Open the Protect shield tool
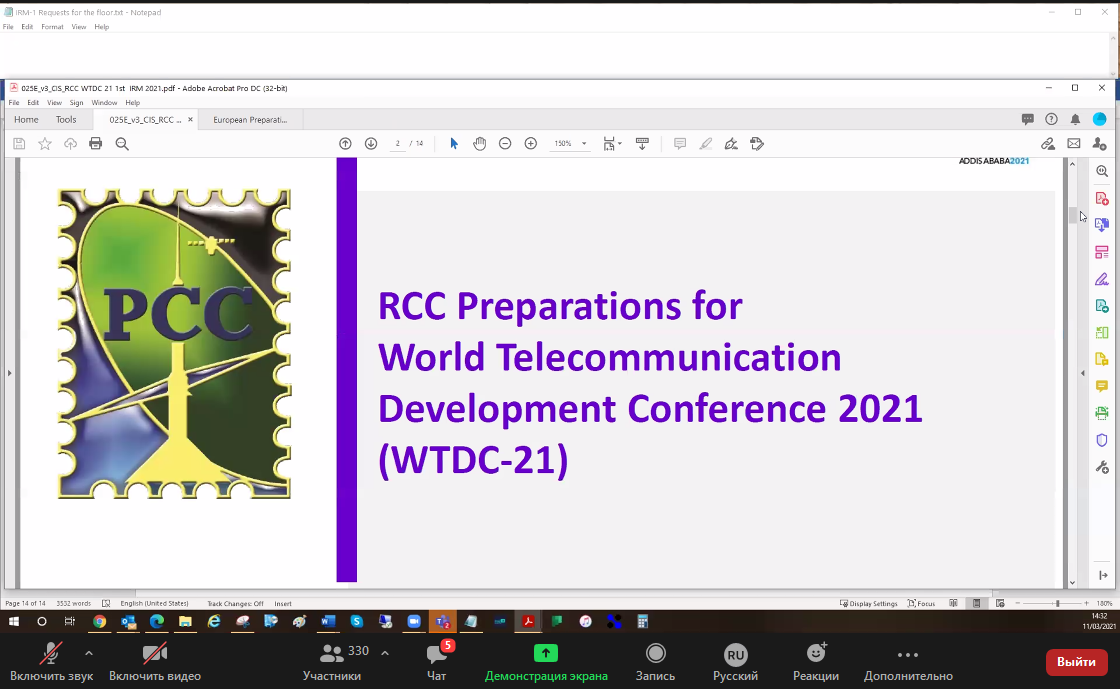The height and width of the screenshot is (689, 1120). pyautogui.click(x=1102, y=440)
